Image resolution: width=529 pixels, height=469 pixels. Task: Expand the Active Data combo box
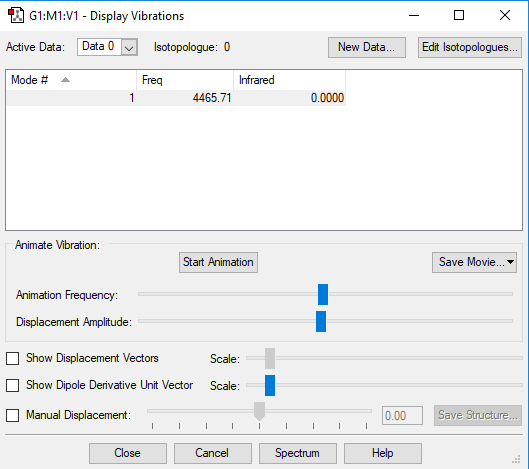tap(129, 47)
